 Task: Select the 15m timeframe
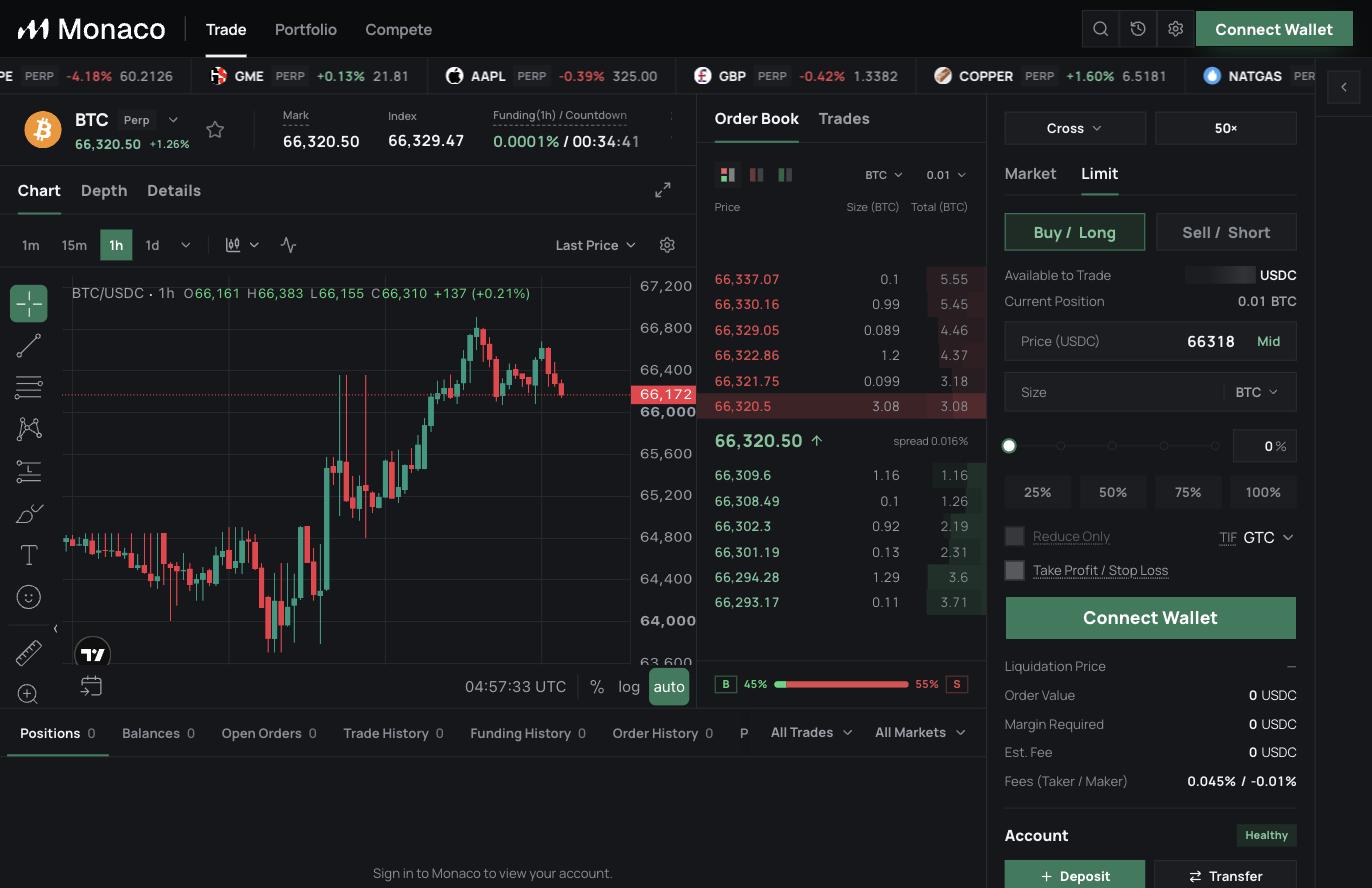(74, 245)
